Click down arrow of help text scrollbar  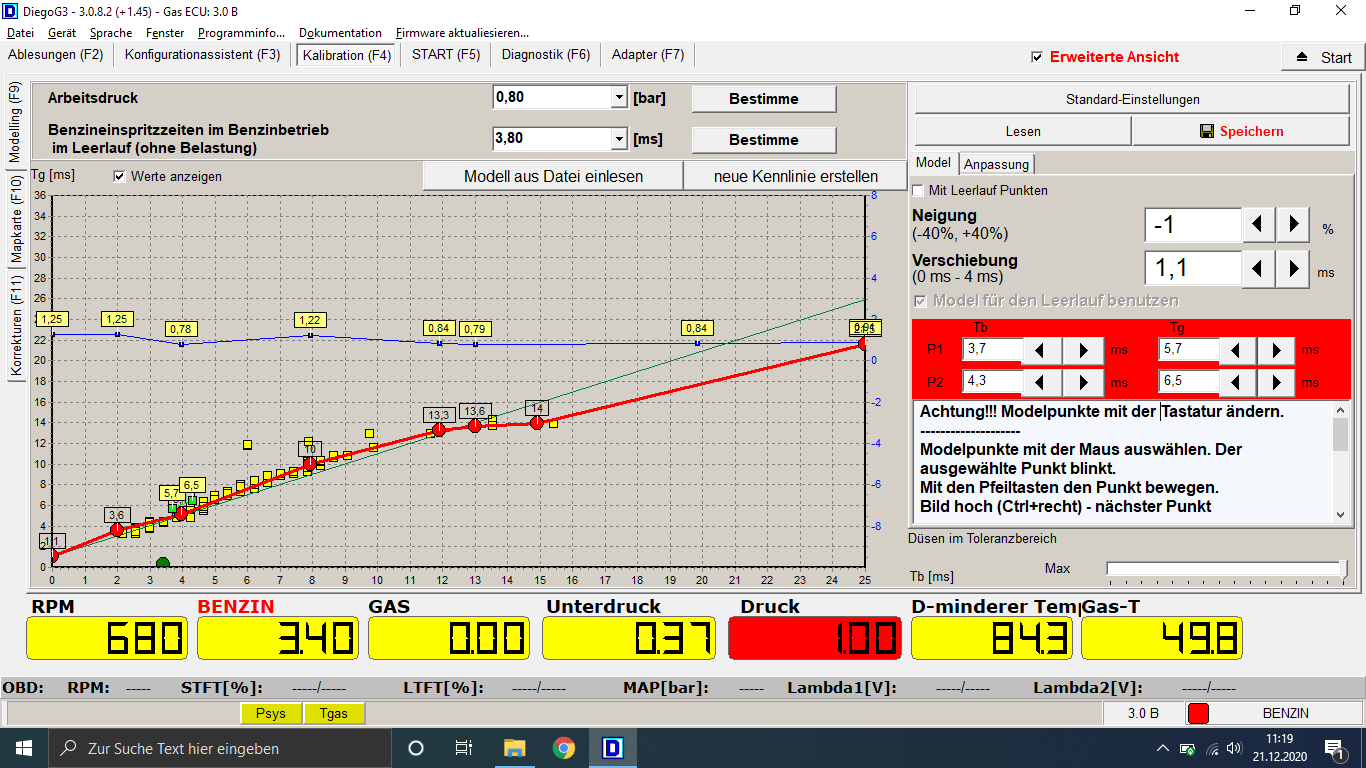[x=1340, y=514]
